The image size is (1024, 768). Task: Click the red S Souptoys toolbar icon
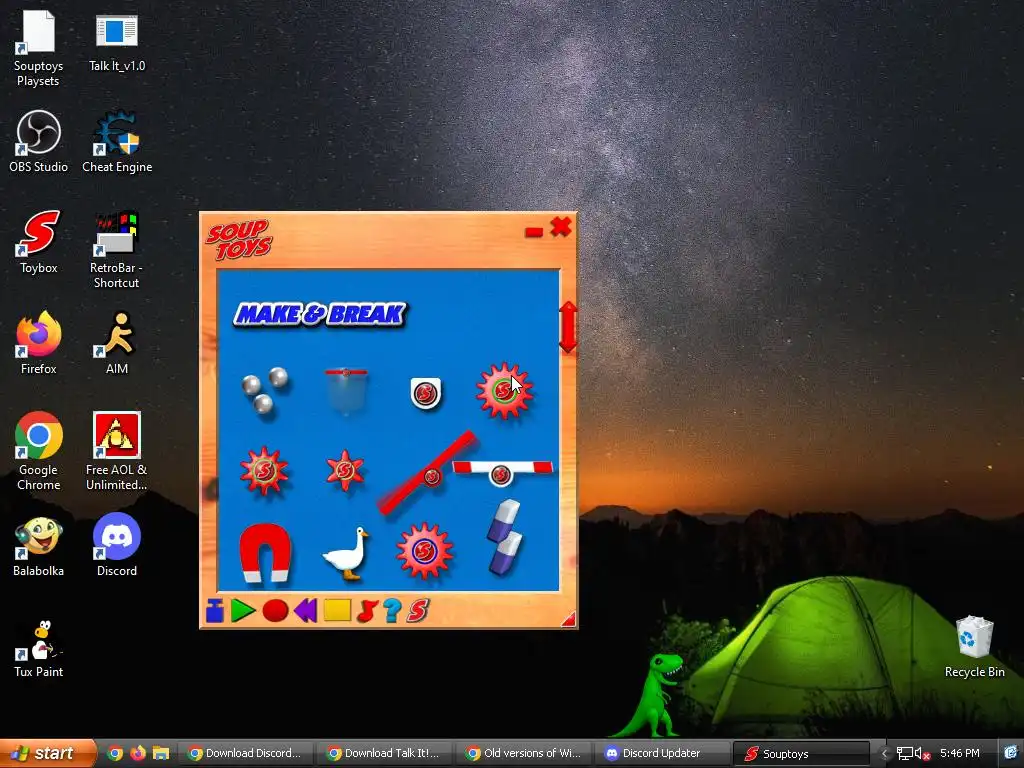pos(418,611)
